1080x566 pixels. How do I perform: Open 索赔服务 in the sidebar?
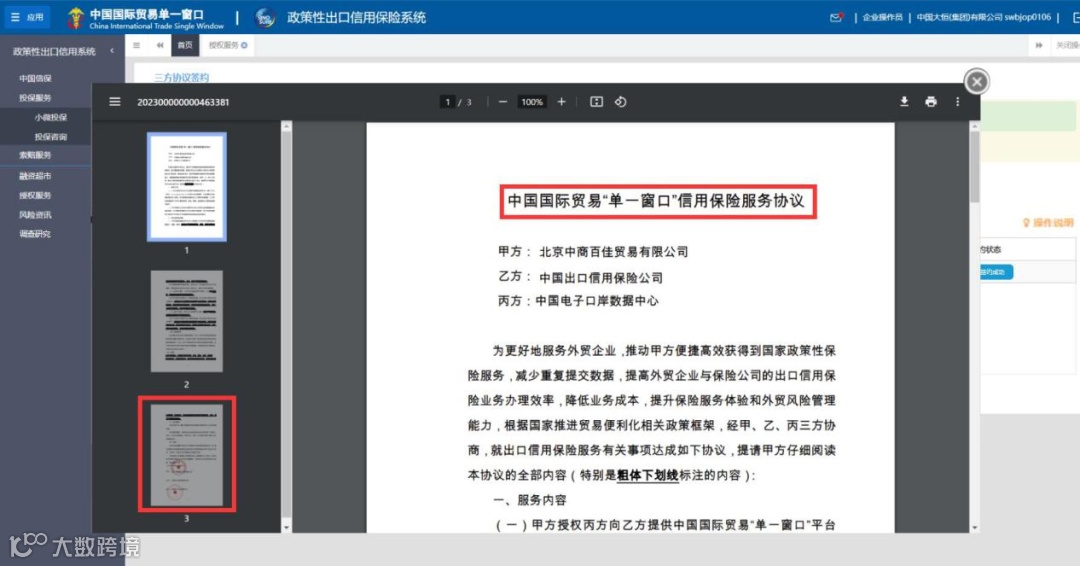tap(35, 156)
